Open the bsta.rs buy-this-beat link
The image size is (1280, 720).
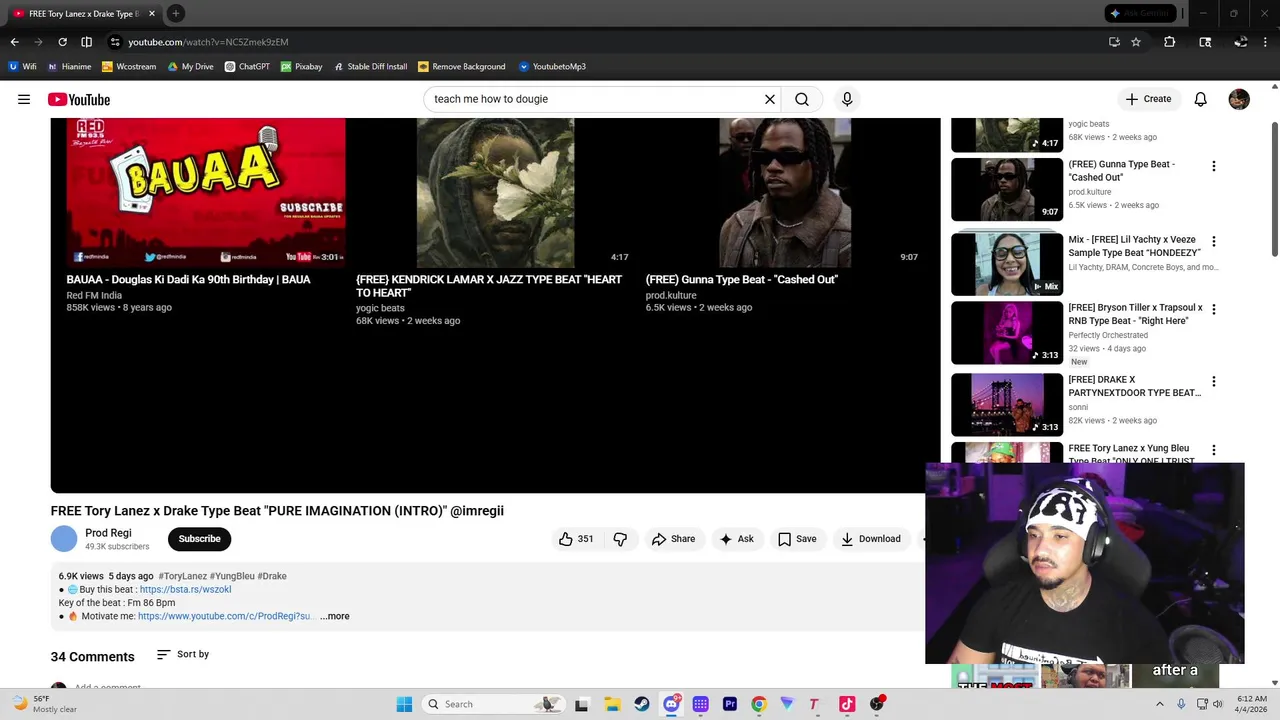click(x=185, y=589)
